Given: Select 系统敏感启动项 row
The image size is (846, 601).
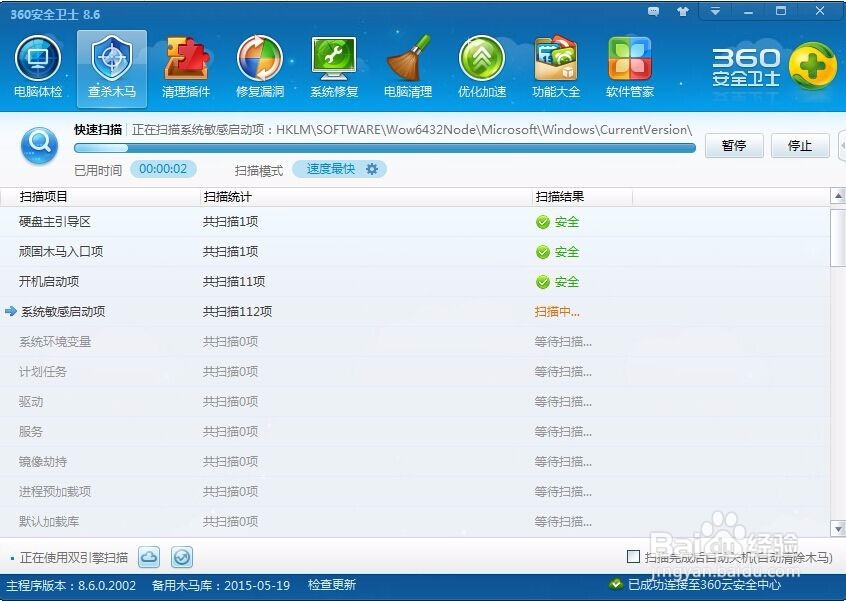Looking at the screenshot, I should click(415, 312).
